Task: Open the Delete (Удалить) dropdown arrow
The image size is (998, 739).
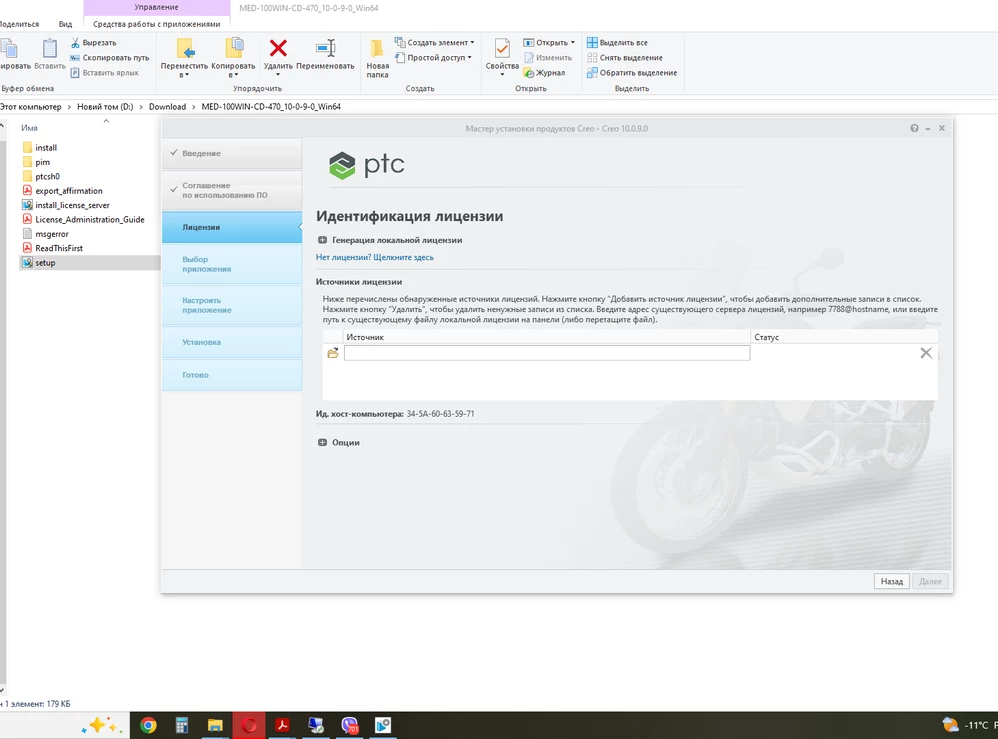Action: pyautogui.click(x=278, y=74)
